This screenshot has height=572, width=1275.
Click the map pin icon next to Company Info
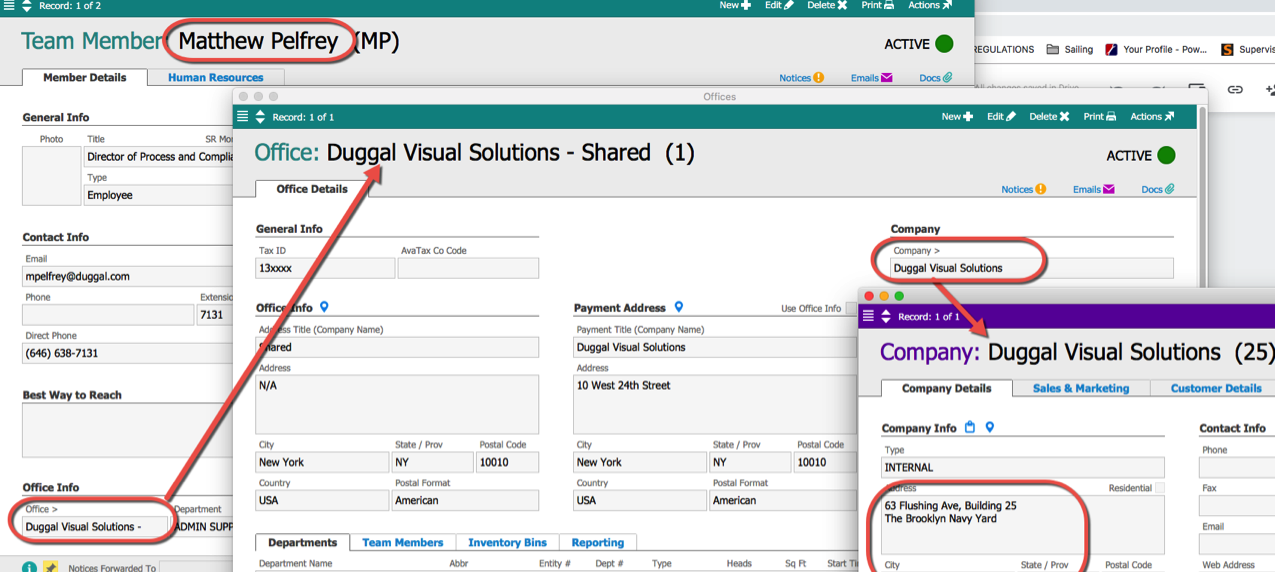(x=990, y=427)
